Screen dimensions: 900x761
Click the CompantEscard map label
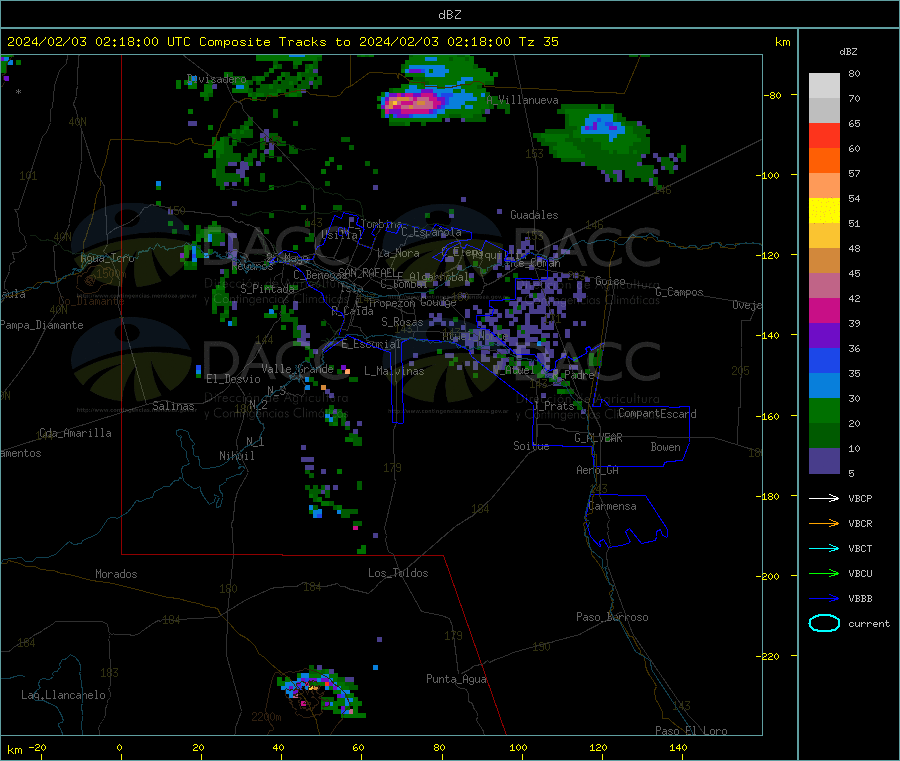tap(657, 414)
